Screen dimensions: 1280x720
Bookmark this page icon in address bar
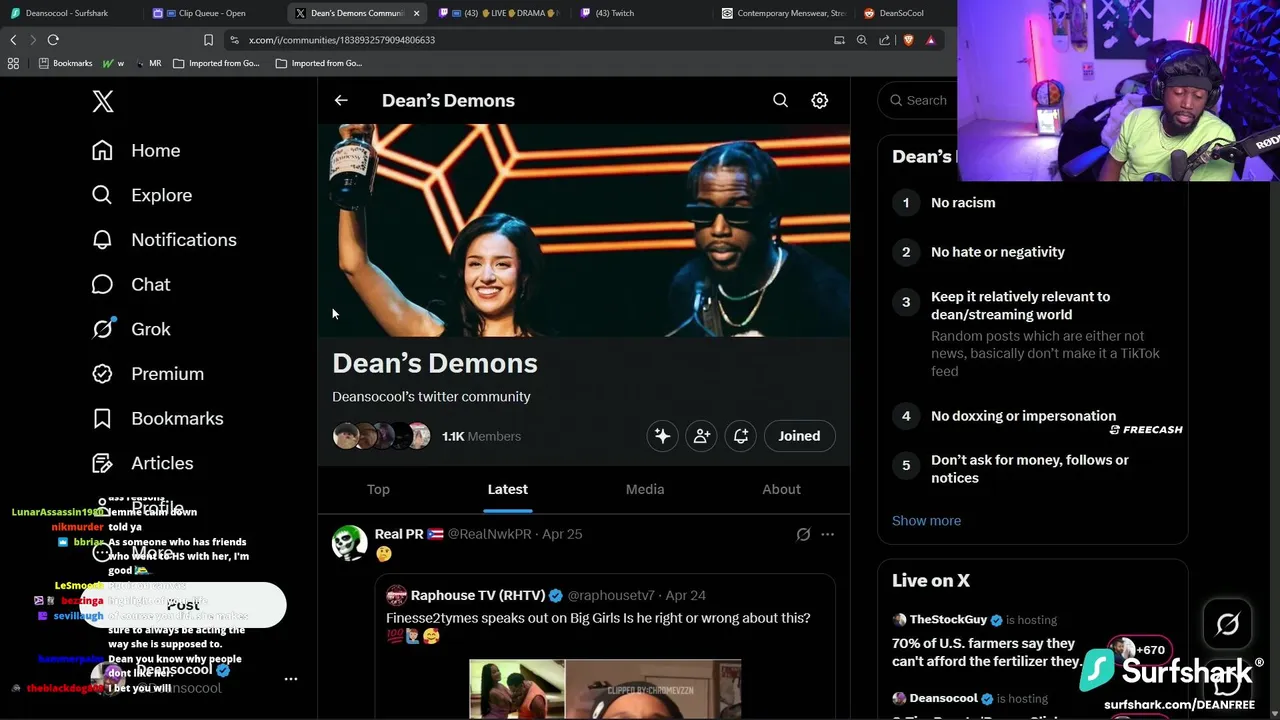coord(208,40)
